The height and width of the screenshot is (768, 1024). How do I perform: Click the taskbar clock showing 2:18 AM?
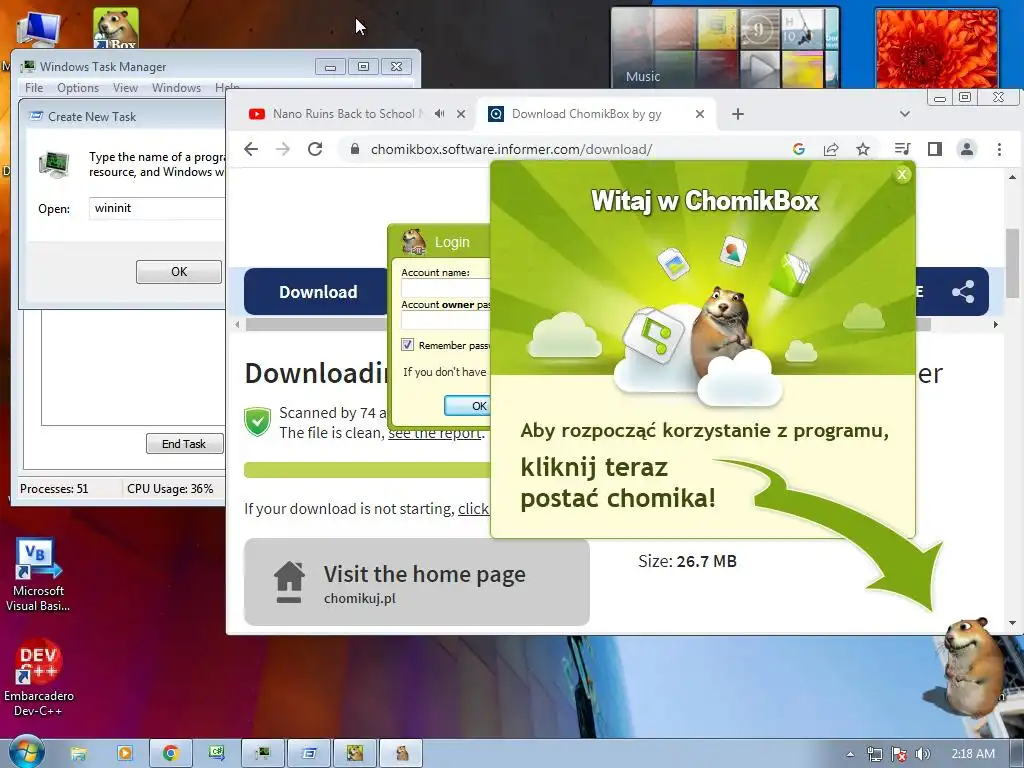click(x=973, y=754)
